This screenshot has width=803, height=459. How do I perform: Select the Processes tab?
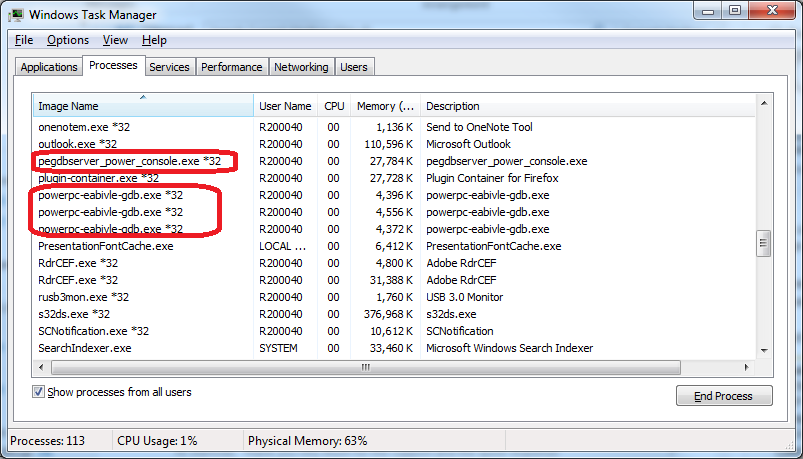tap(113, 66)
